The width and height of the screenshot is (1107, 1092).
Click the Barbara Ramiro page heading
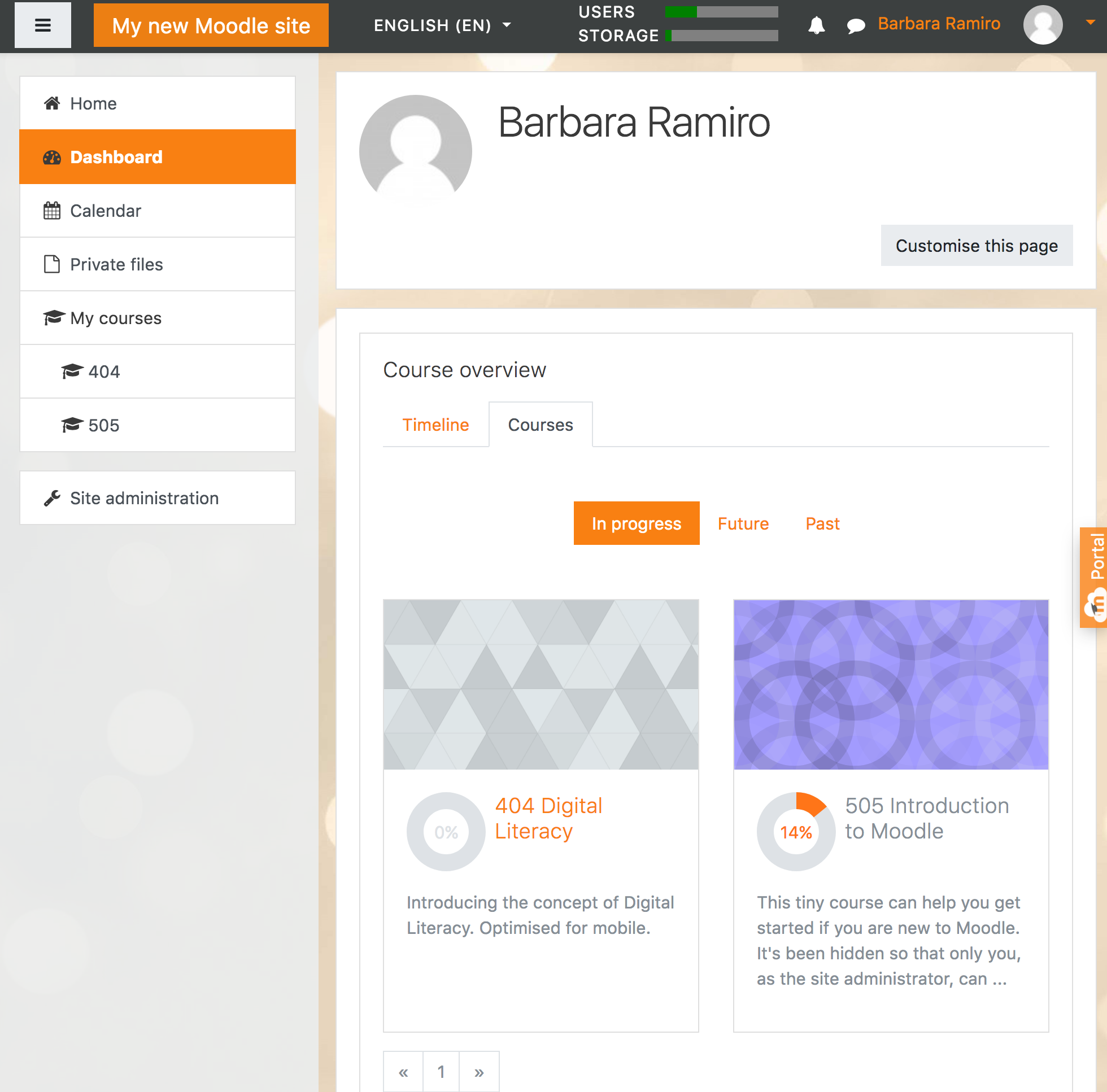pos(634,122)
